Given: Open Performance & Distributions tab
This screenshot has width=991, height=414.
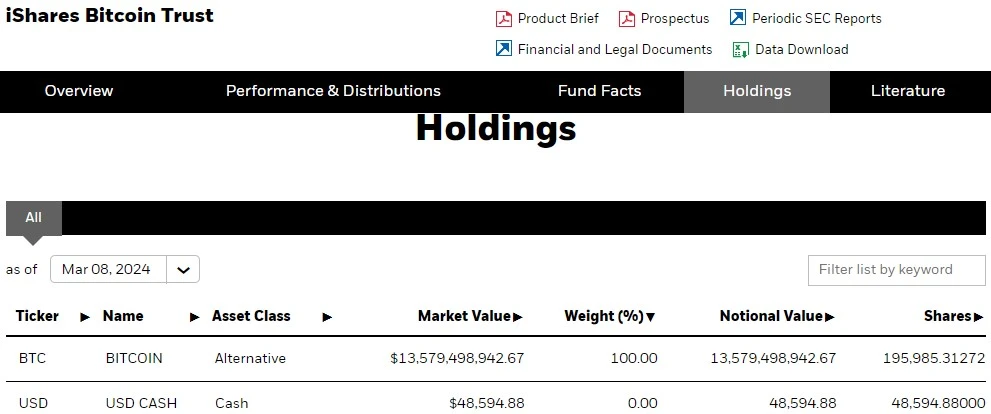Looking at the screenshot, I should point(333,91).
